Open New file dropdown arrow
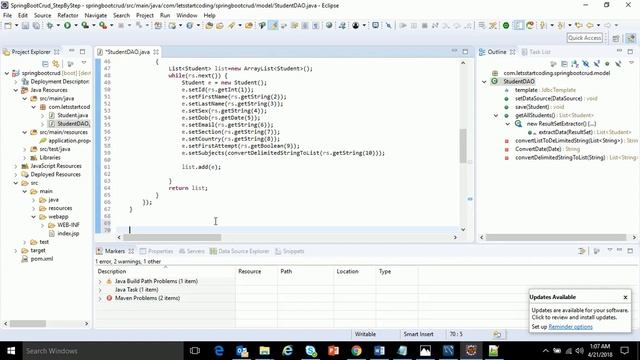The image size is (640, 360). (x=16, y=26)
